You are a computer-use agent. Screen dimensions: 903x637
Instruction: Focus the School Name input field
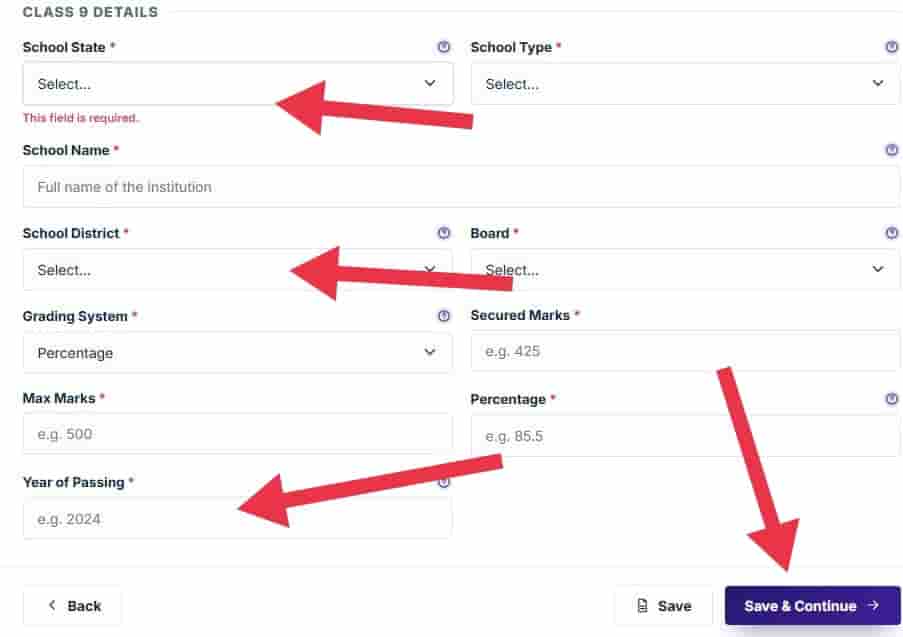pos(461,187)
